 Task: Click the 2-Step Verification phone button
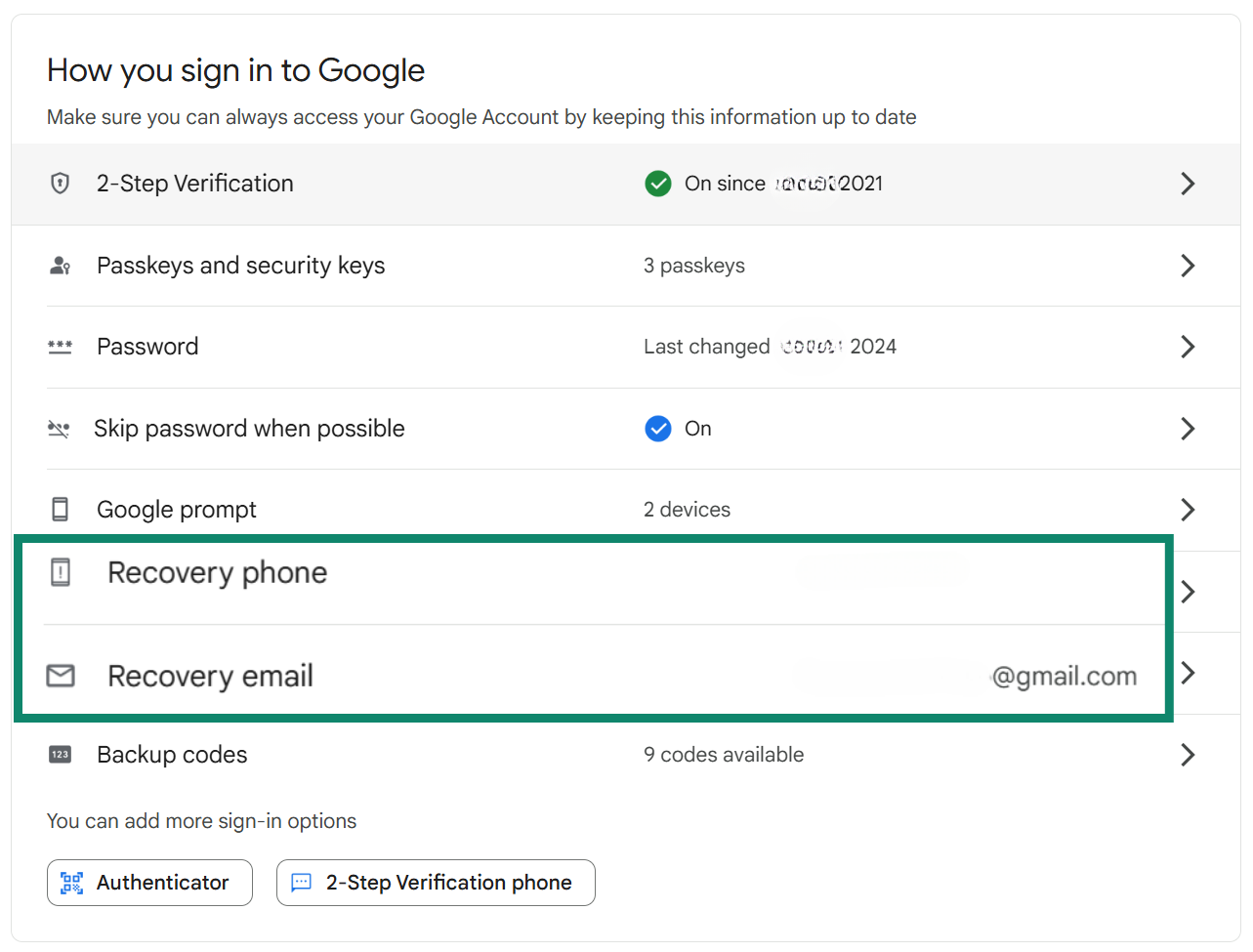436,882
